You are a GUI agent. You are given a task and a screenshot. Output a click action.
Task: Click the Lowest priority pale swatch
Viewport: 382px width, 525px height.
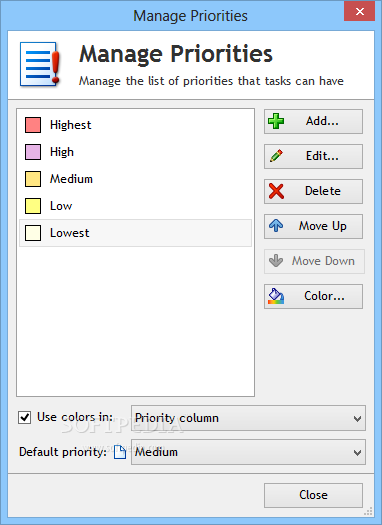click(x=33, y=233)
